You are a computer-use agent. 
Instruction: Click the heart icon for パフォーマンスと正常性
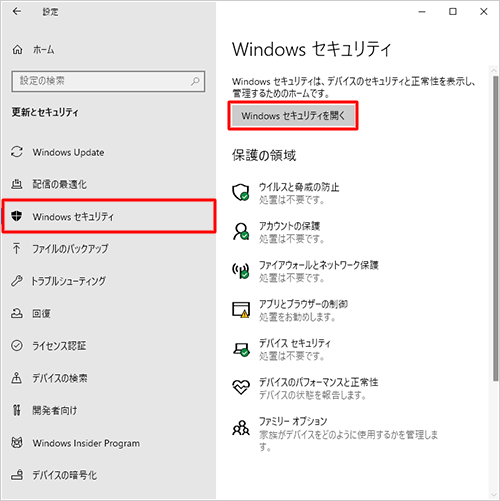pyautogui.click(x=241, y=387)
